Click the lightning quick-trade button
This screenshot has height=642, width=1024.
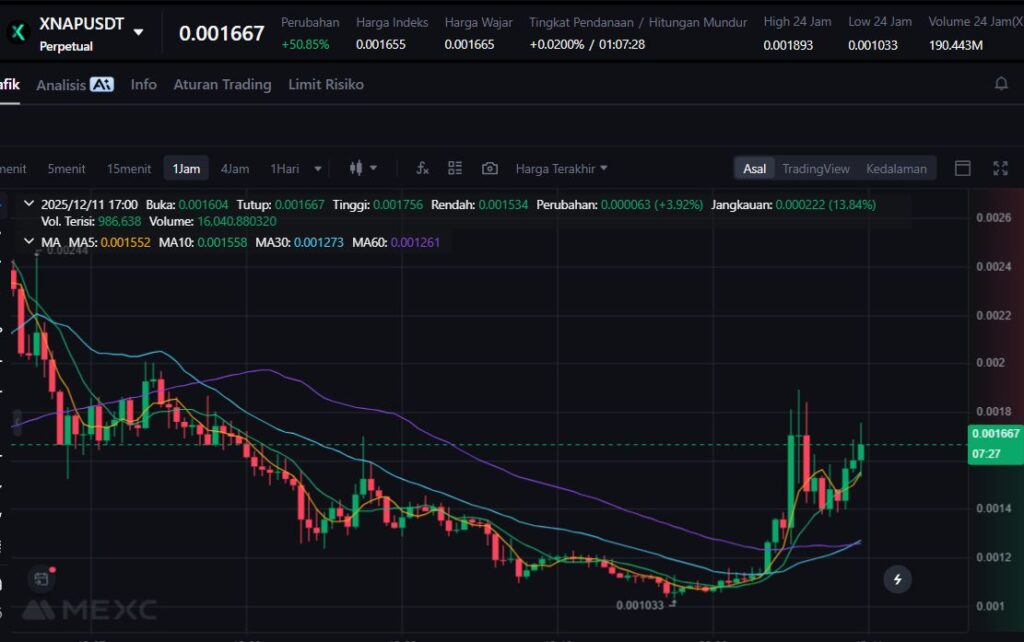(897, 578)
